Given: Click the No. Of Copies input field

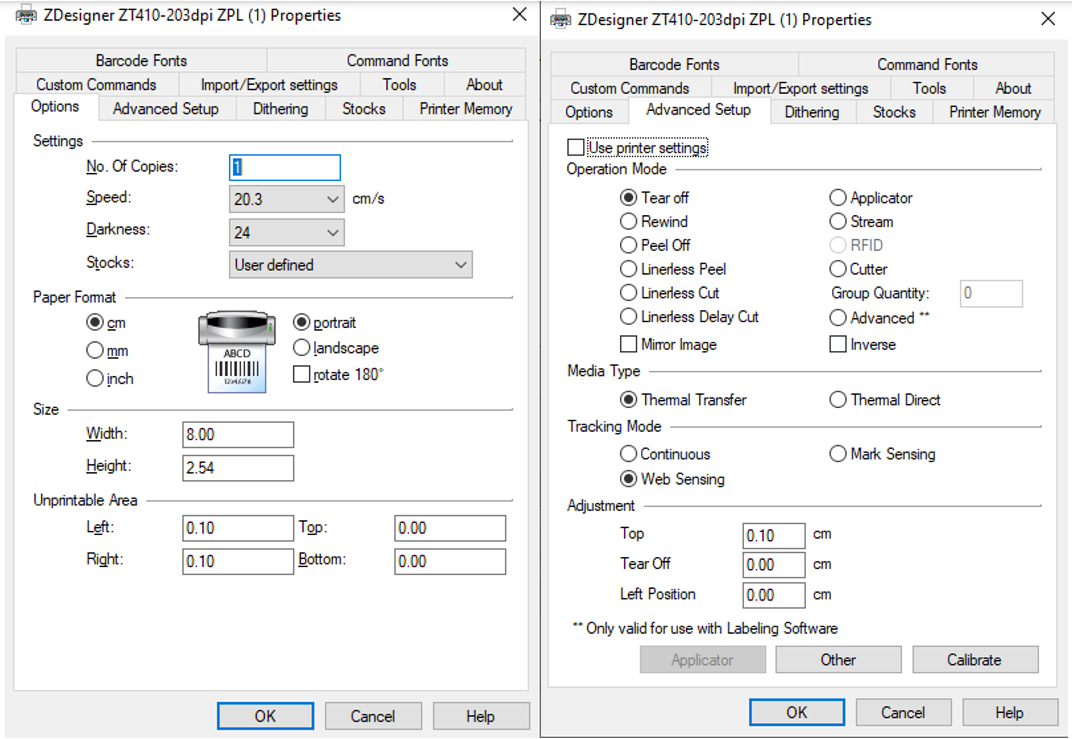Looking at the screenshot, I should (x=285, y=167).
